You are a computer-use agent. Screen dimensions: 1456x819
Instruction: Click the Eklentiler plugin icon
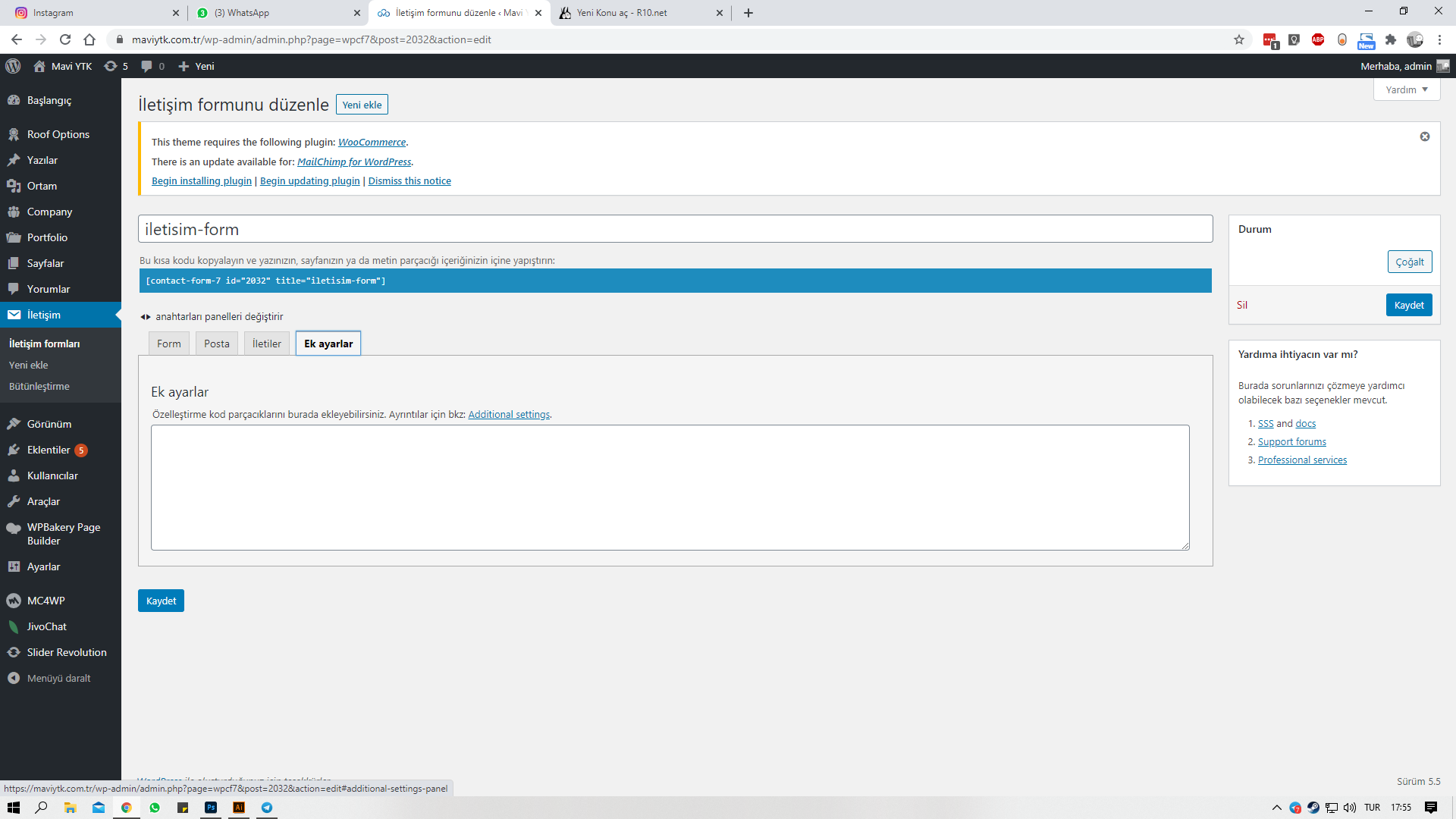(14, 450)
